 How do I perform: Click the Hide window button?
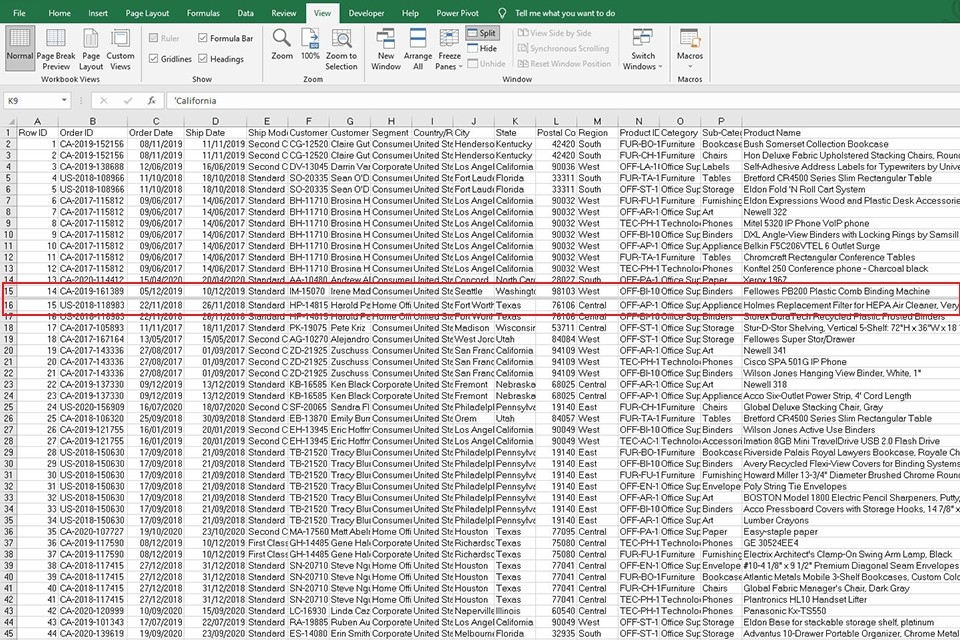(x=480, y=48)
